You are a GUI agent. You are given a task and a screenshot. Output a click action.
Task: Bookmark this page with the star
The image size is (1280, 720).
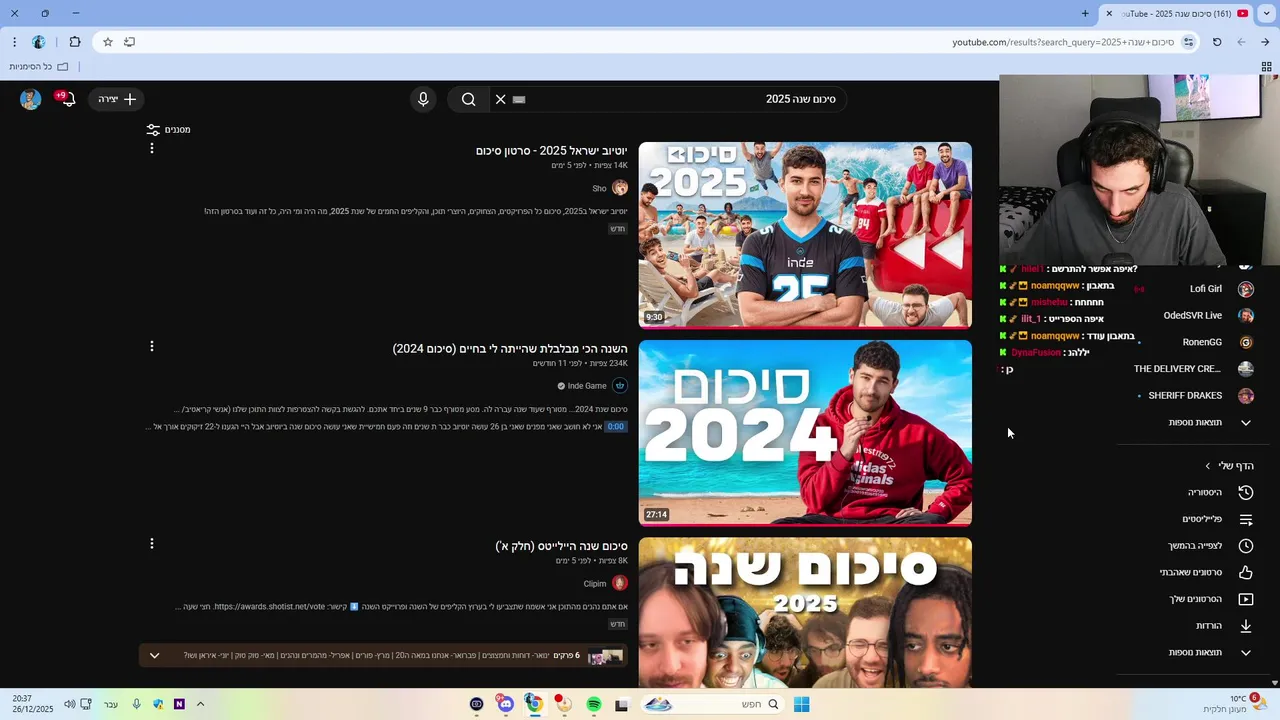coord(108,42)
